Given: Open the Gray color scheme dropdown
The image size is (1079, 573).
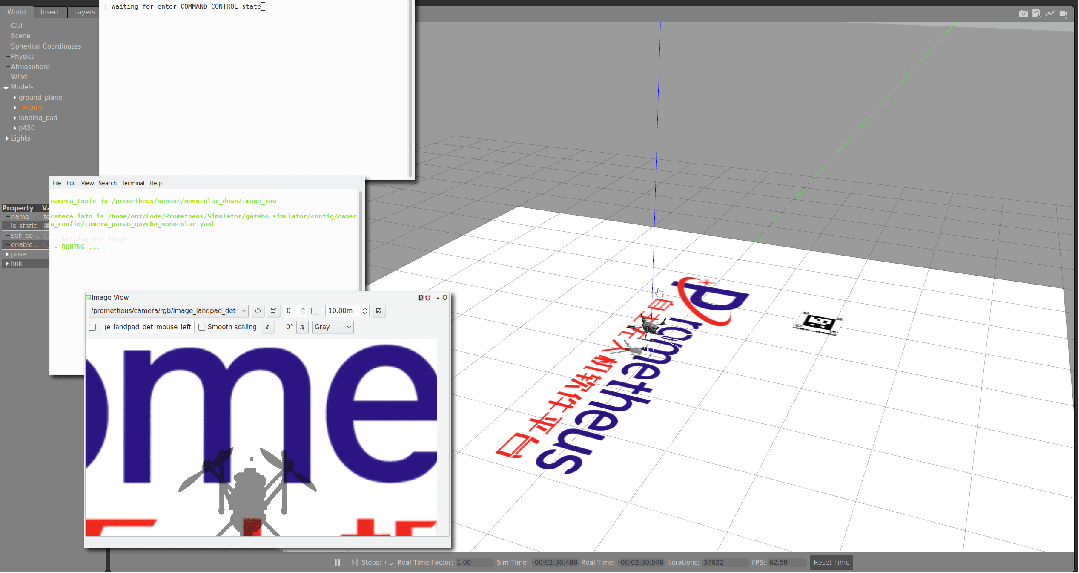Looking at the screenshot, I should (333, 327).
